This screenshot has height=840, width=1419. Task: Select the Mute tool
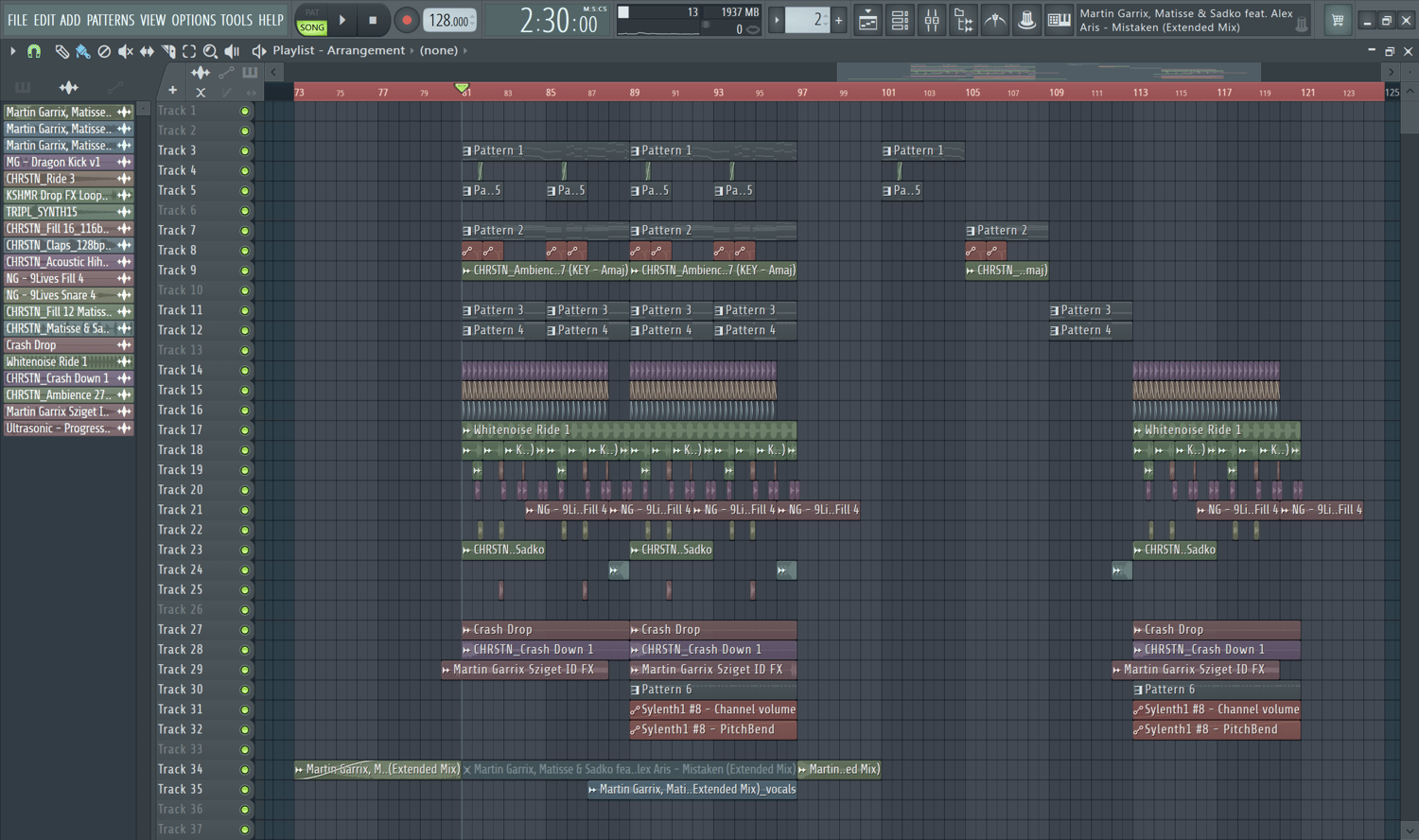126,51
